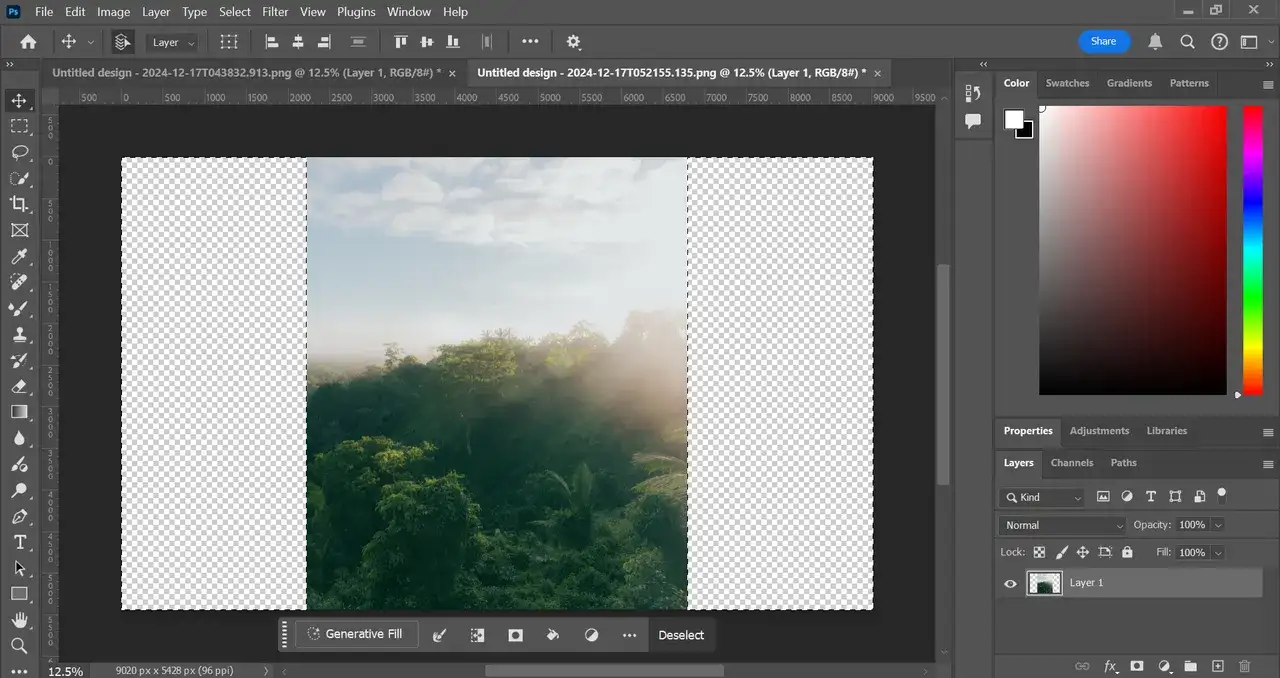Viewport: 1280px width, 678px height.
Task: Hide Layer 1 using eye icon
Action: 1010,583
